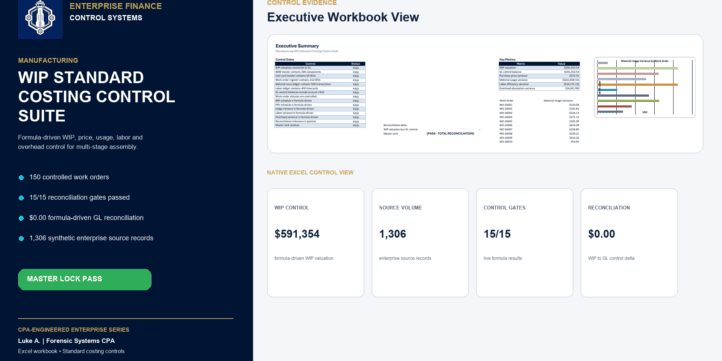Click the MASTER LOCK PASS button

[85, 279]
